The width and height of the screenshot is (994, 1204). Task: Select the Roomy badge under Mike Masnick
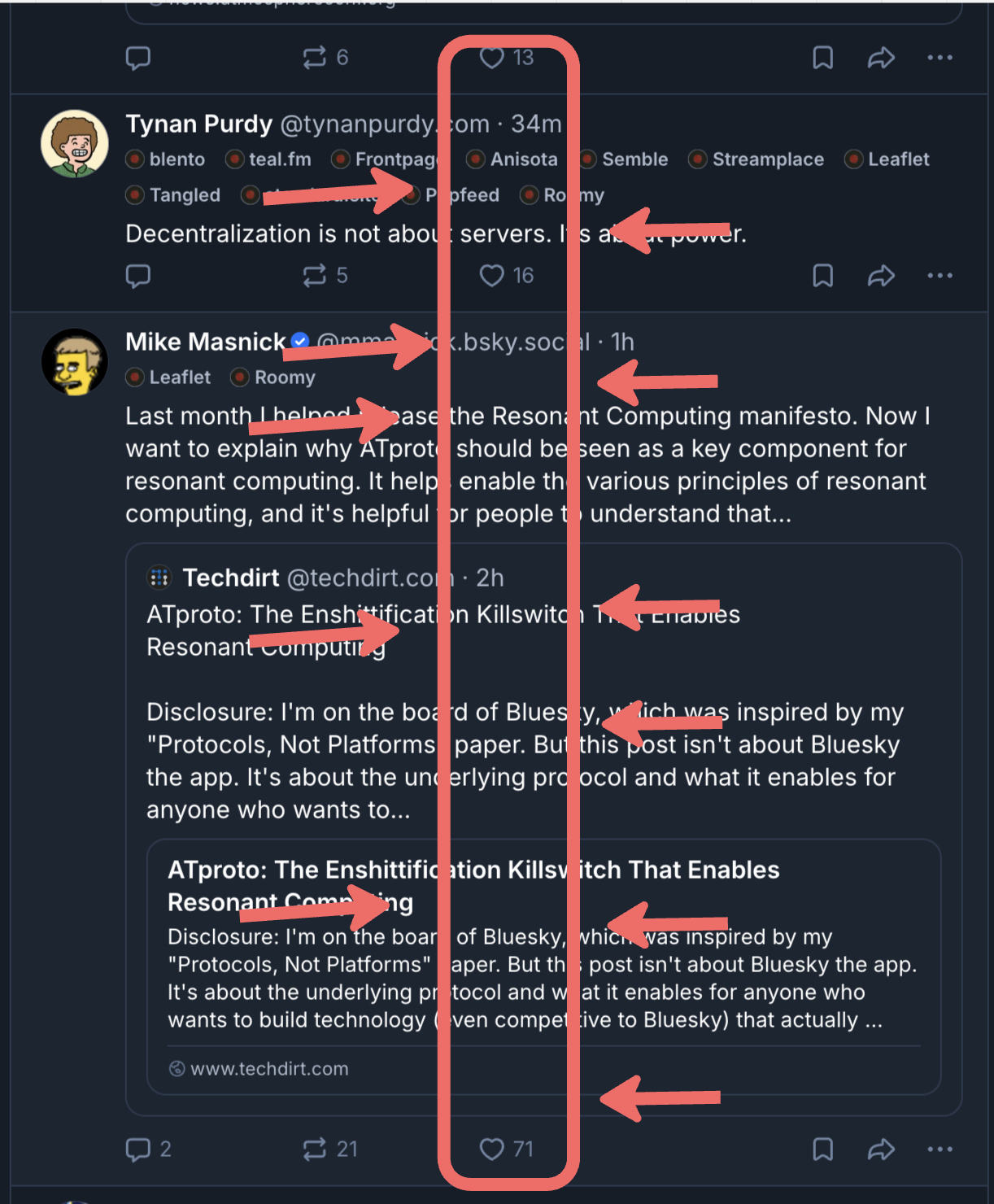pos(284,377)
